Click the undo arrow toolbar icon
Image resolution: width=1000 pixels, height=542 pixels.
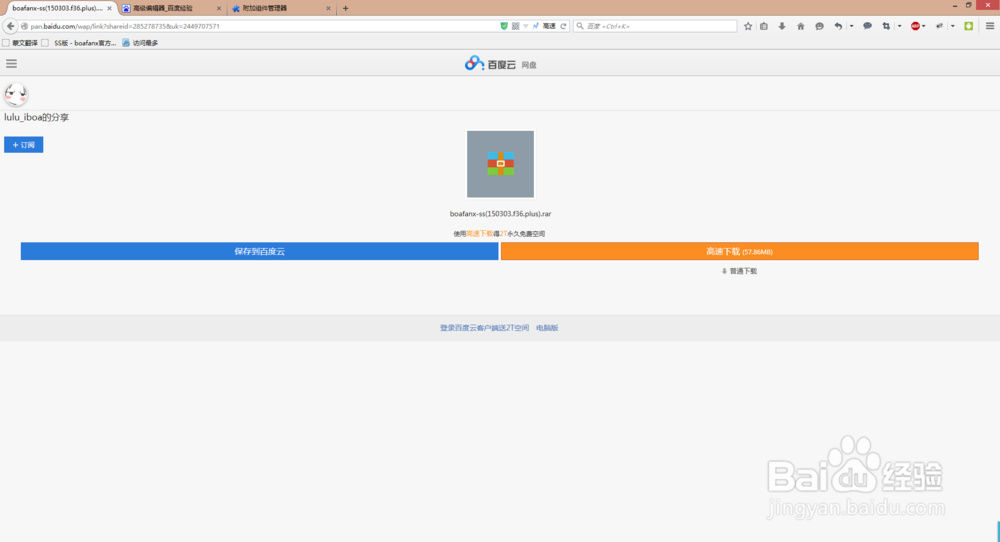point(838,26)
